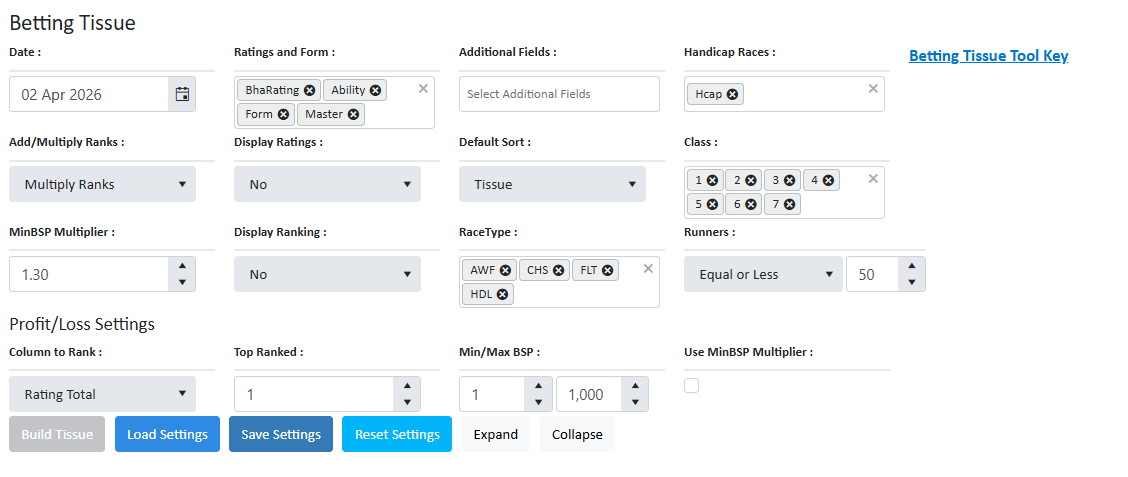Remove class 7 tag

[789, 204]
